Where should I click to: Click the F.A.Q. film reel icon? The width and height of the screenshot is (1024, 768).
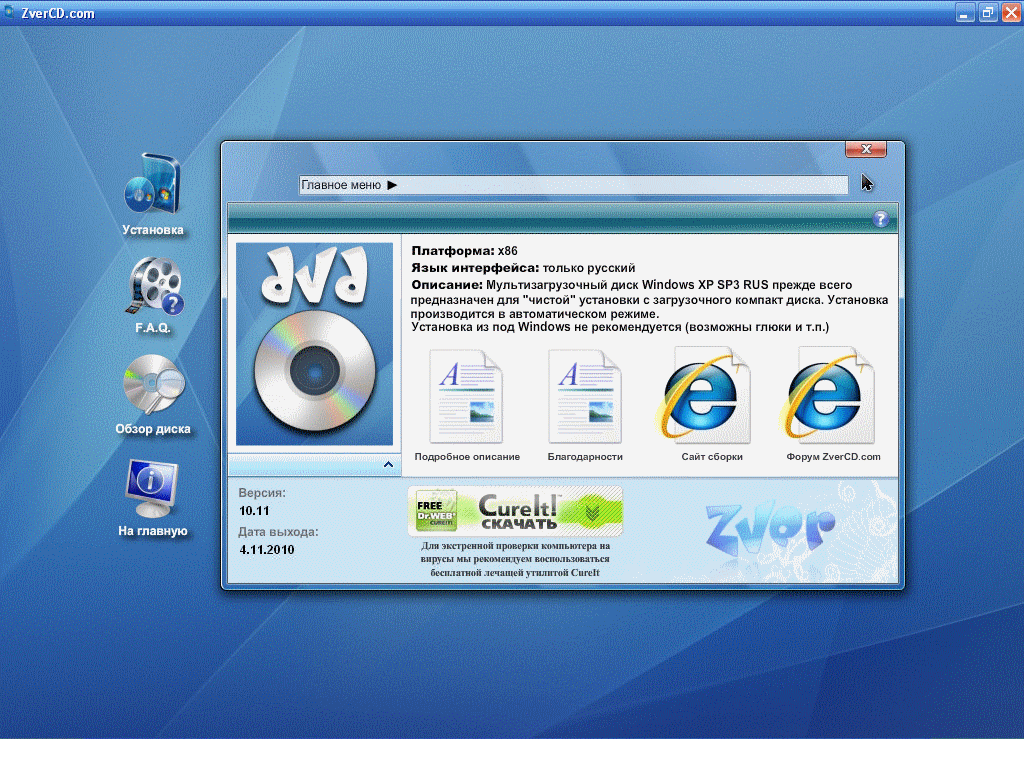point(153,284)
